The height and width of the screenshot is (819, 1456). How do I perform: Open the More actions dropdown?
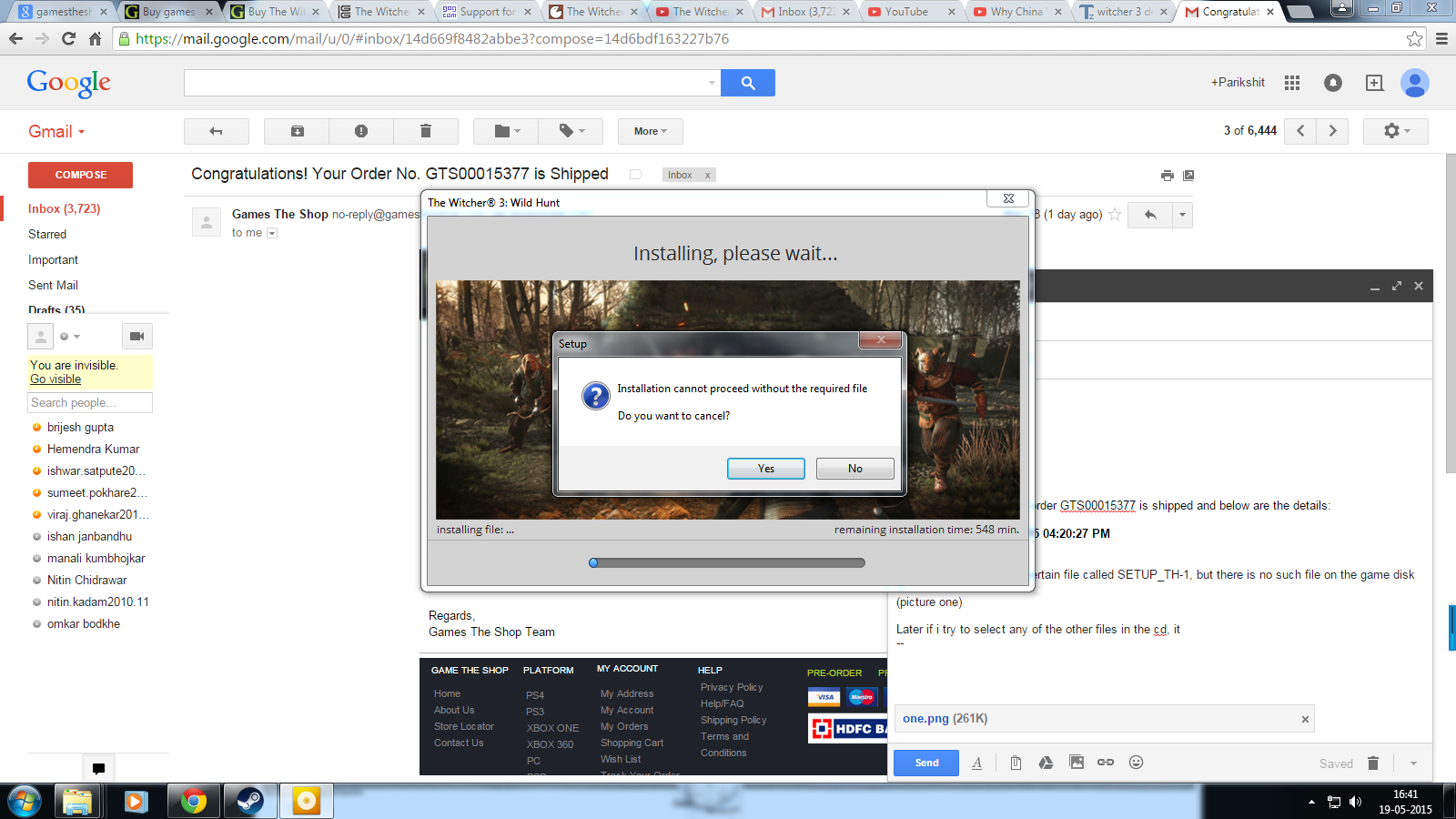click(x=651, y=131)
